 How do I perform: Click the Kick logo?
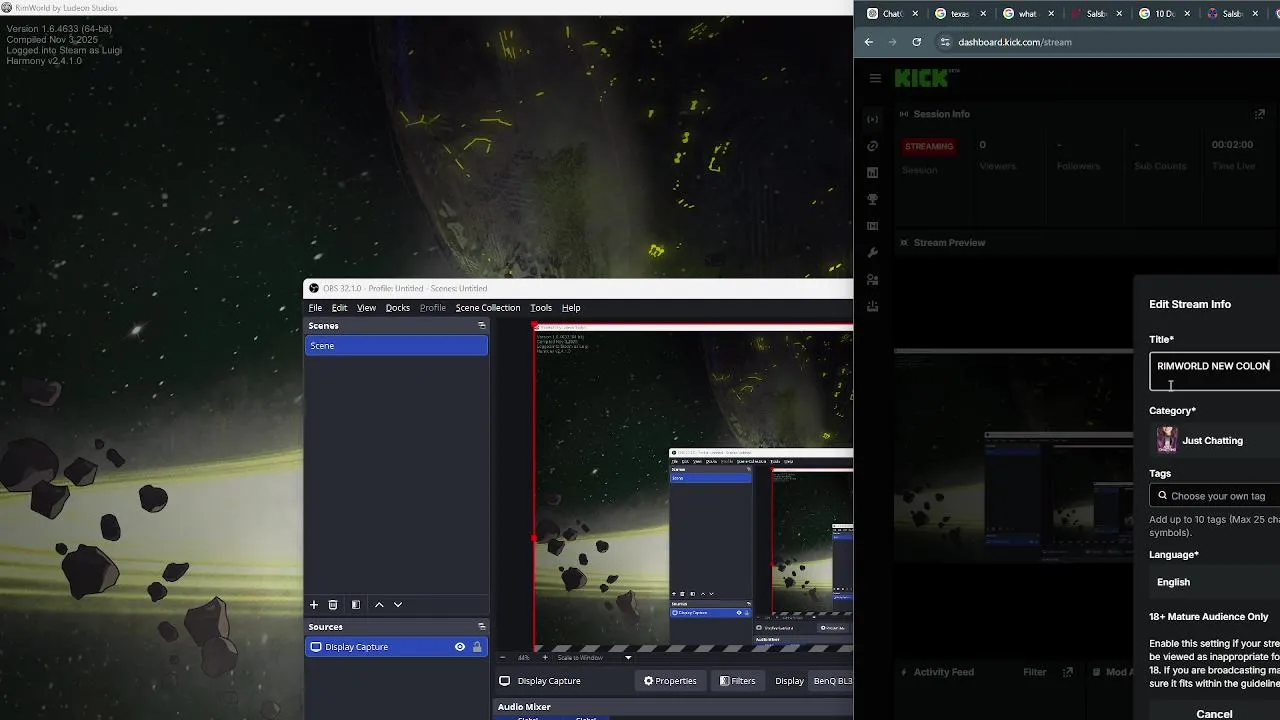926,78
